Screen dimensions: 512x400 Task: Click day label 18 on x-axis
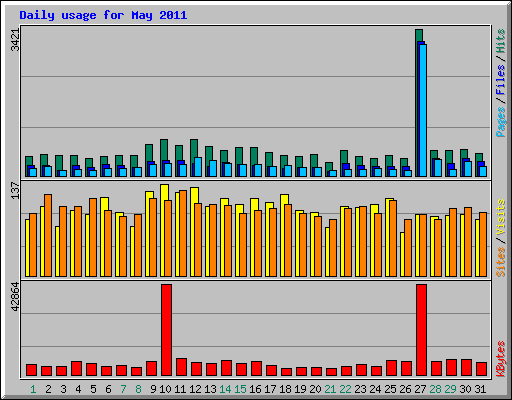tap(285, 389)
